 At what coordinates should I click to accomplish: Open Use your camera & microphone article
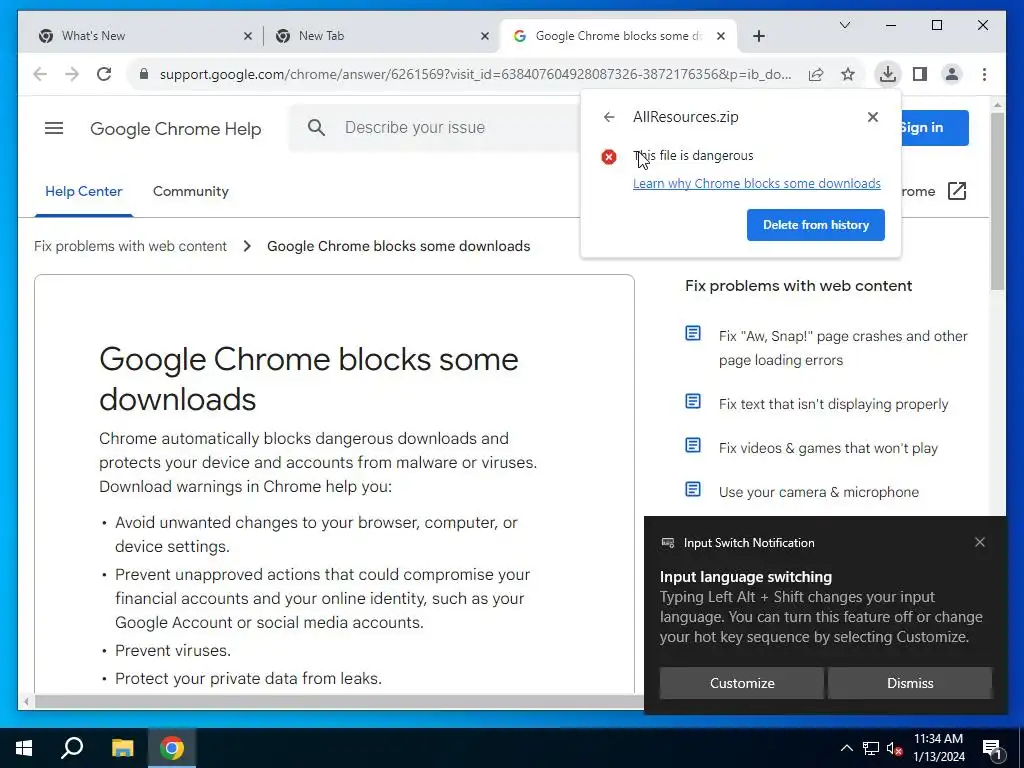point(818,492)
